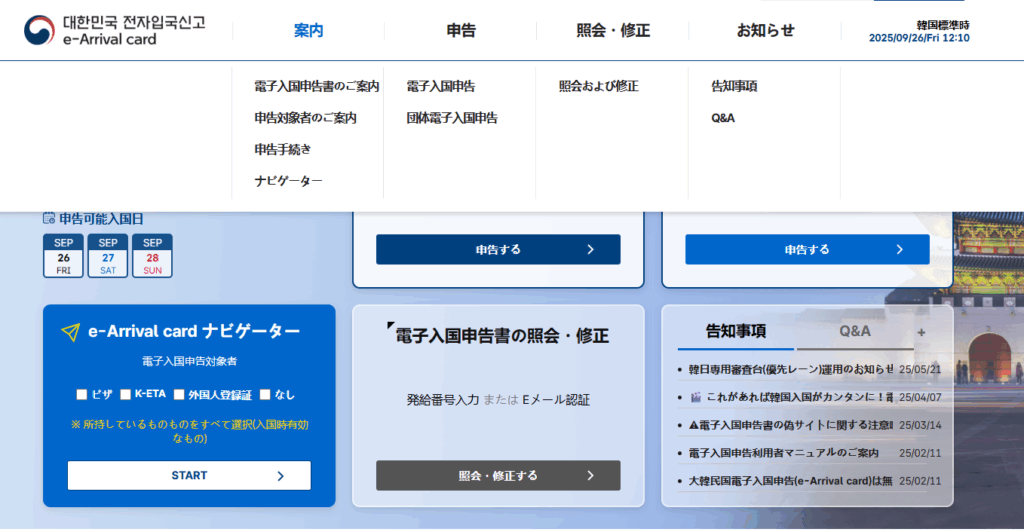
Task: Click the plus icon in notice panel
Action: (921, 332)
